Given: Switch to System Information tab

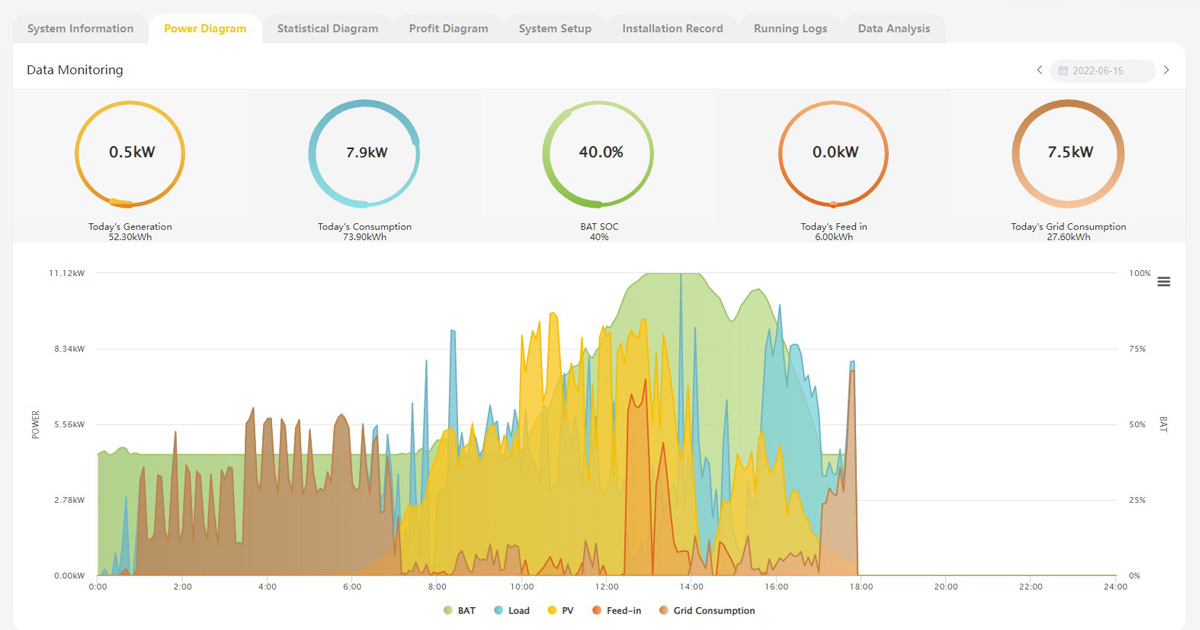Looking at the screenshot, I should point(80,29).
